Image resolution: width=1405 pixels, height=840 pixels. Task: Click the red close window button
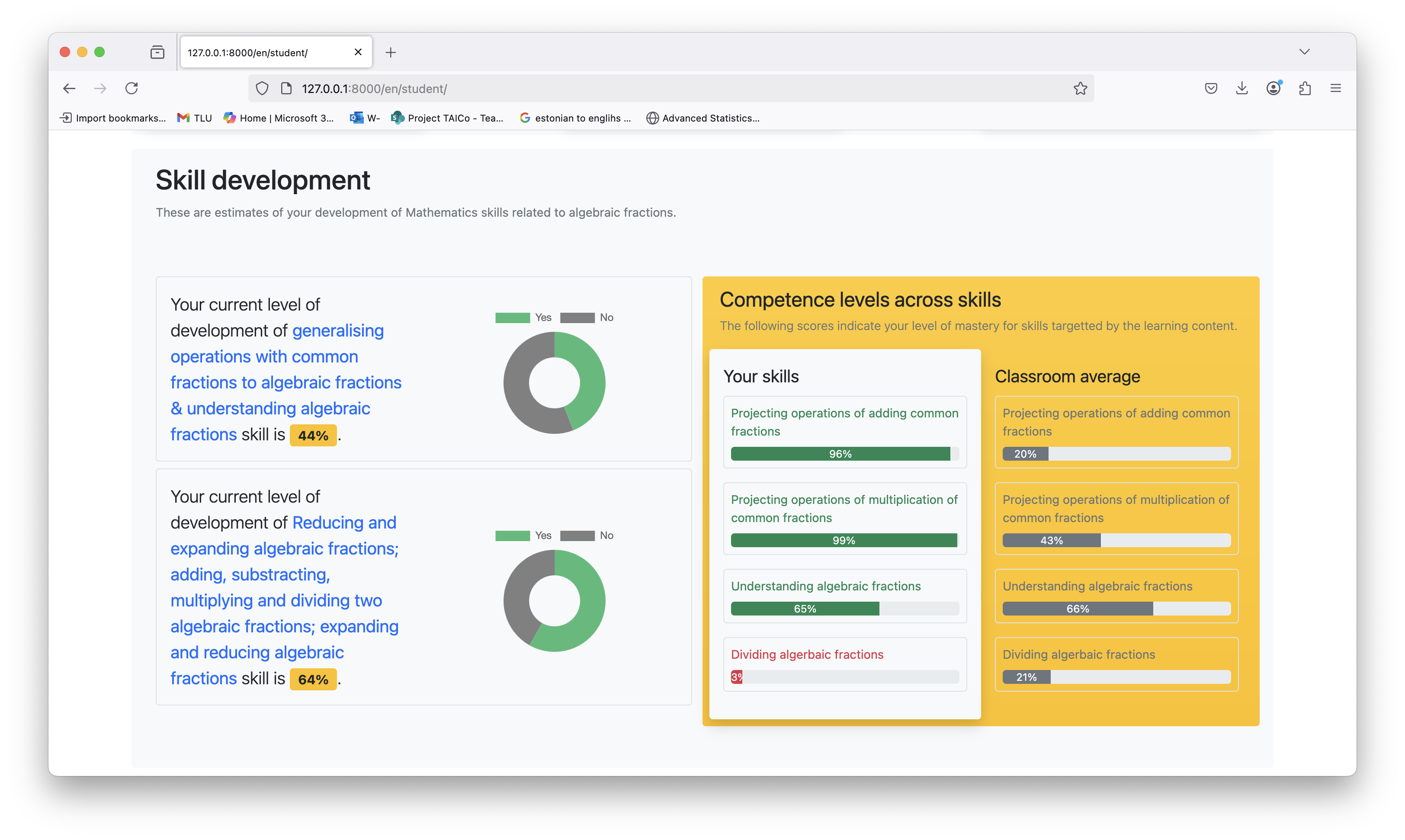coord(64,52)
